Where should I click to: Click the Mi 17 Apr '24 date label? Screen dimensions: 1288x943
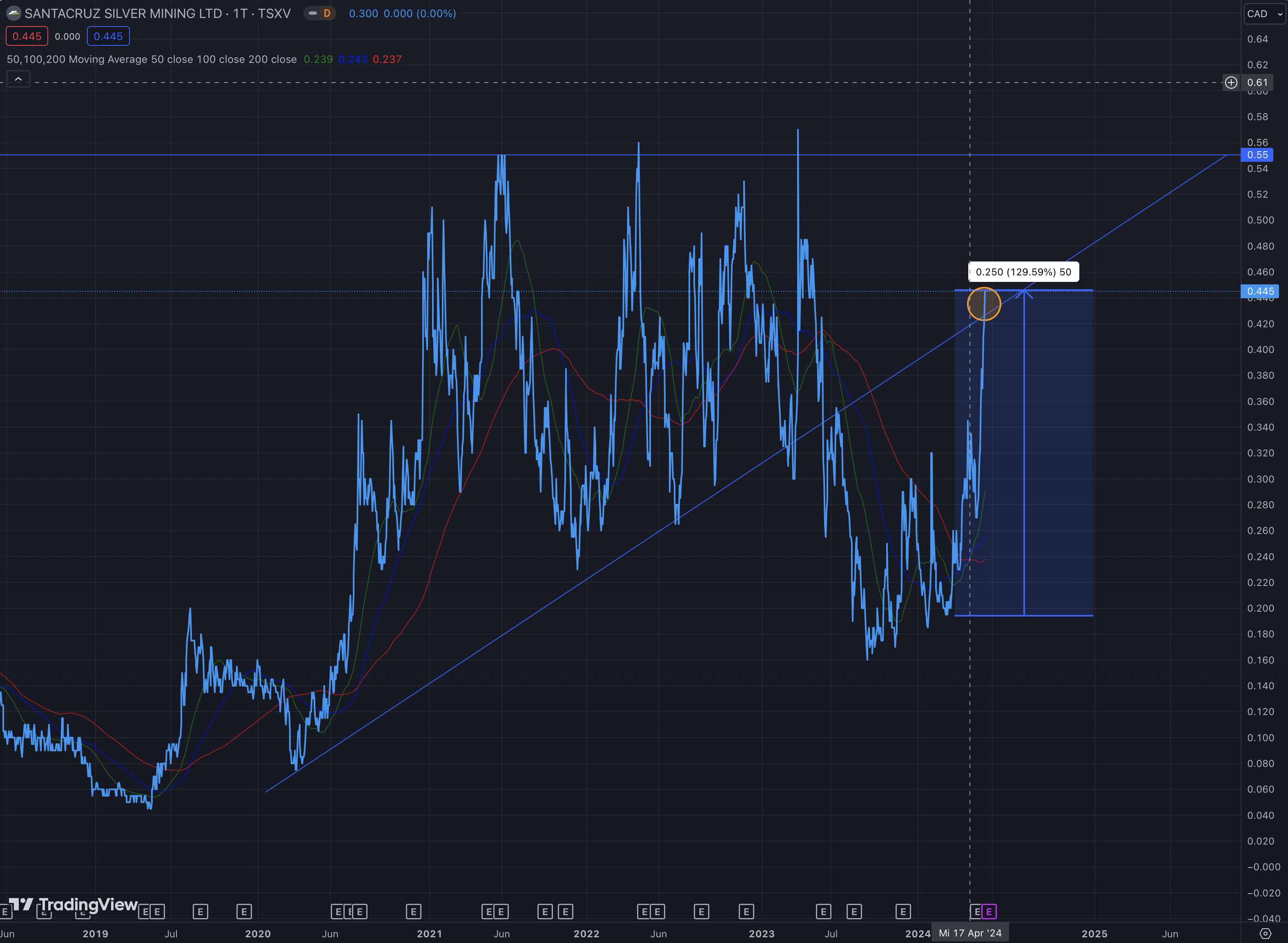(x=970, y=933)
